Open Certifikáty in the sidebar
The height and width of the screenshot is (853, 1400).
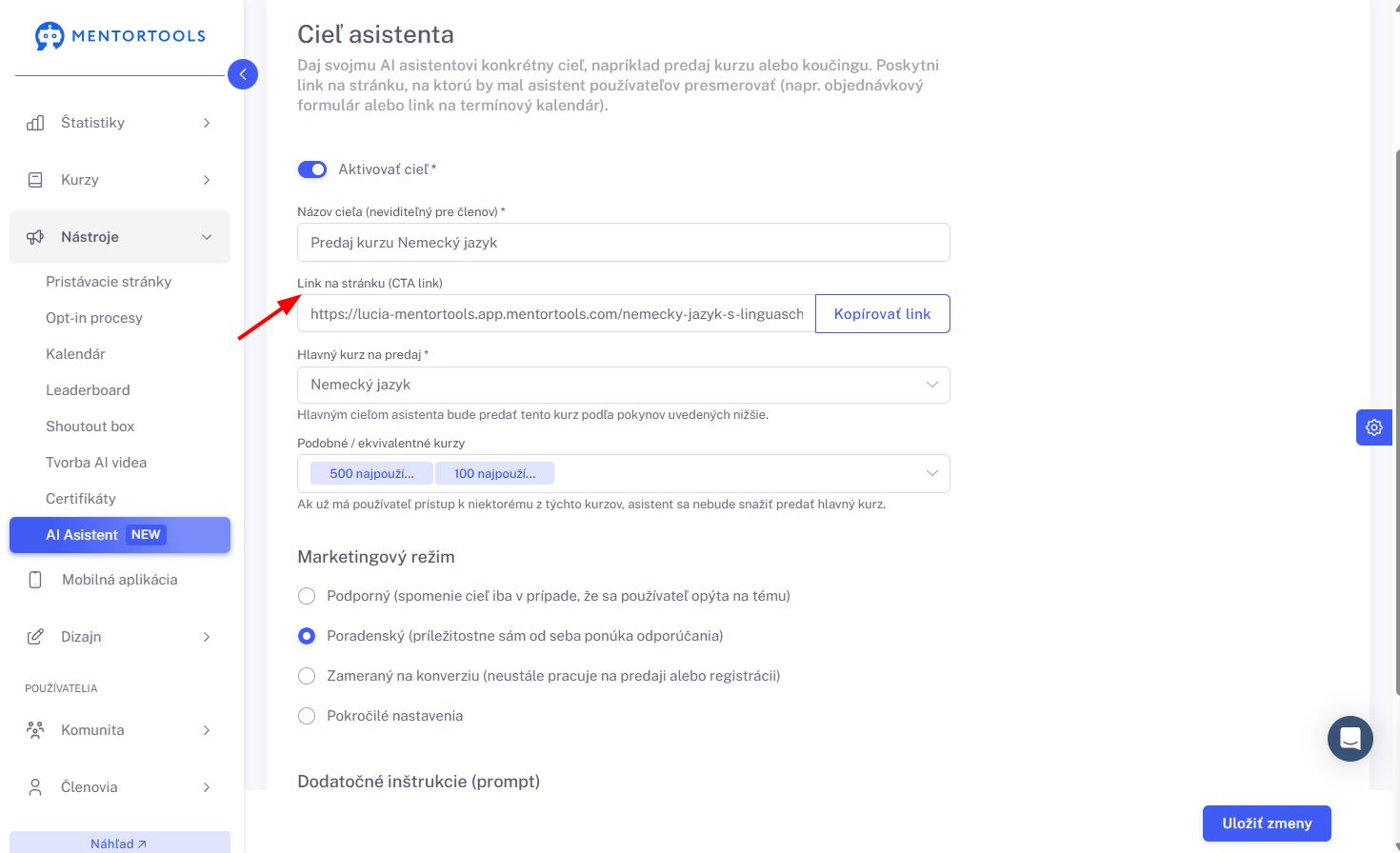pyautogui.click(x=81, y=499)
